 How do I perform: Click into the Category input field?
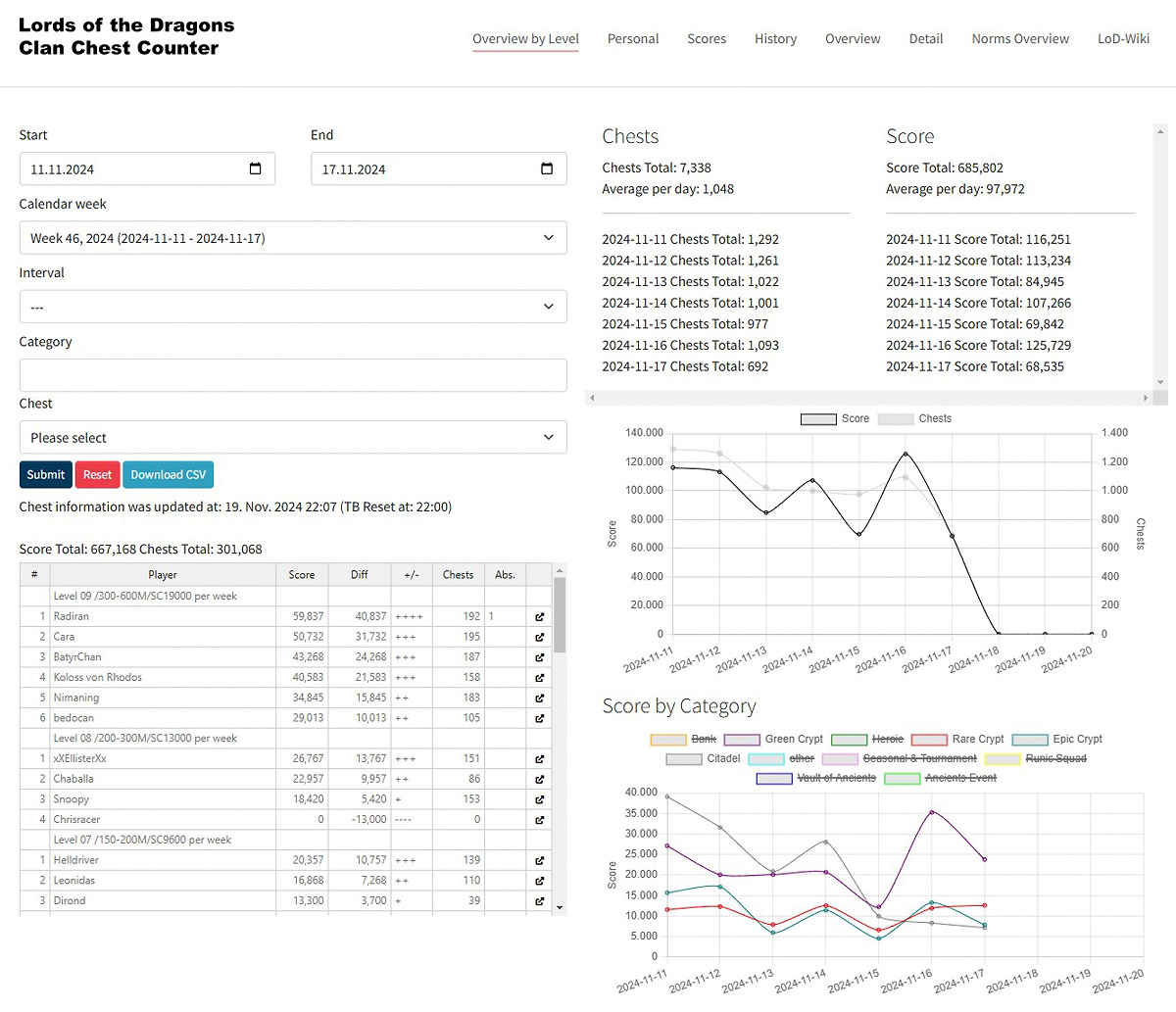coord(293,375)
